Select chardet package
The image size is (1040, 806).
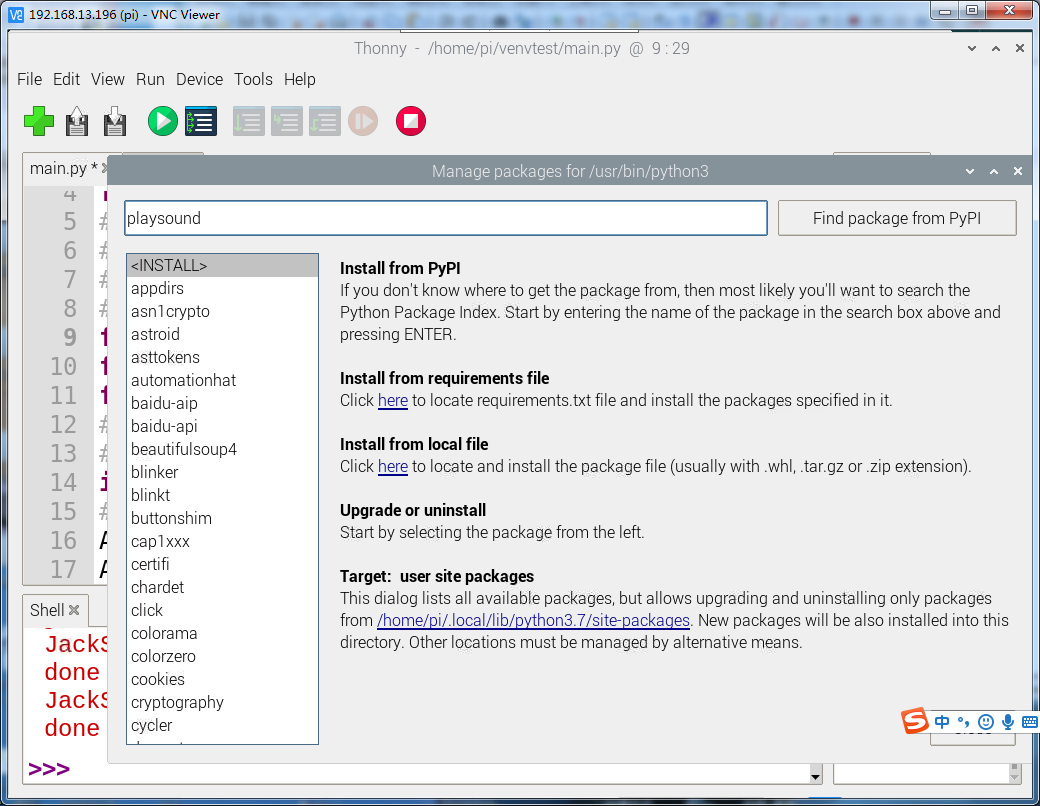click(222, 587)
